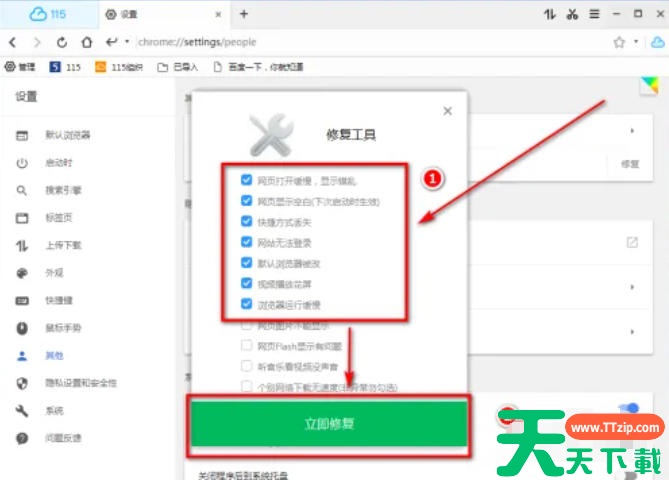Click the 上传下载 arrows icon in sidebar

click(x=22, y=246)
